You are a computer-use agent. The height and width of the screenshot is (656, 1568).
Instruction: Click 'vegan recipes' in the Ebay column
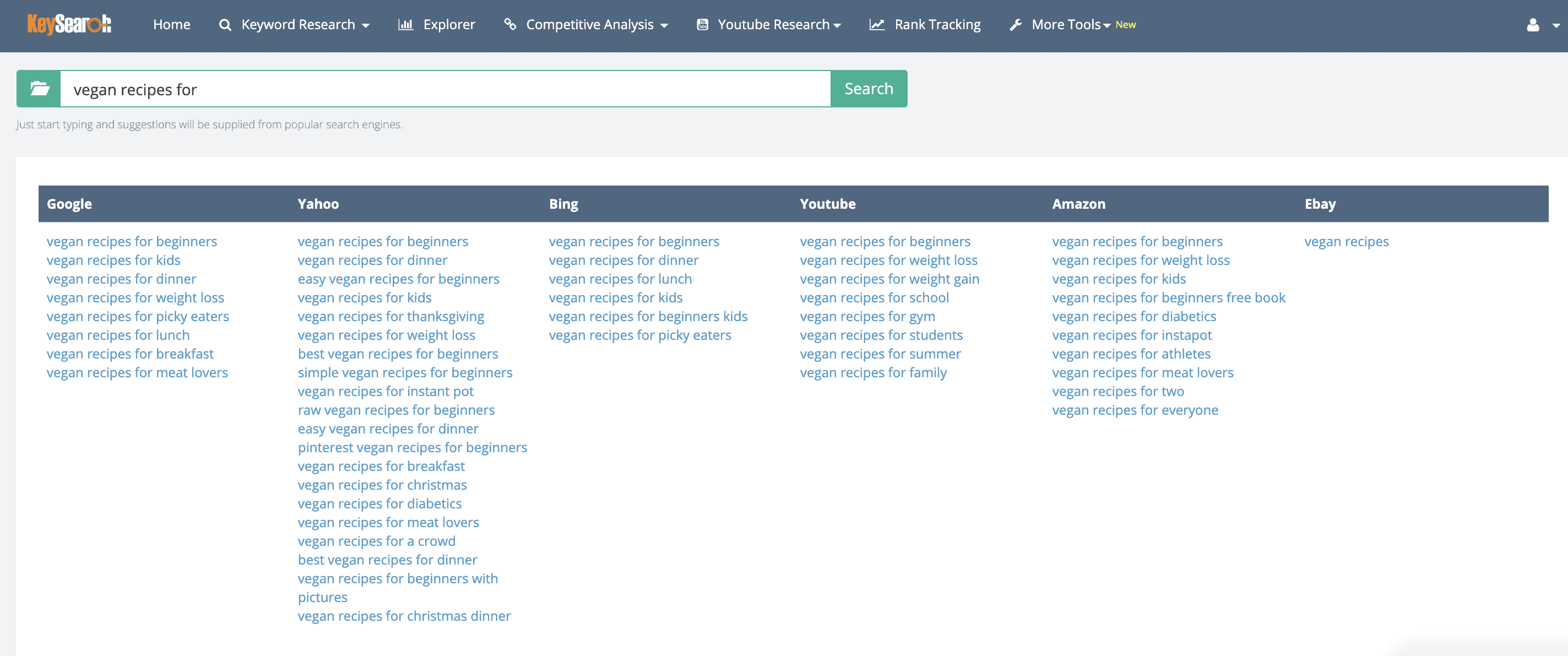pos(1347,241)
